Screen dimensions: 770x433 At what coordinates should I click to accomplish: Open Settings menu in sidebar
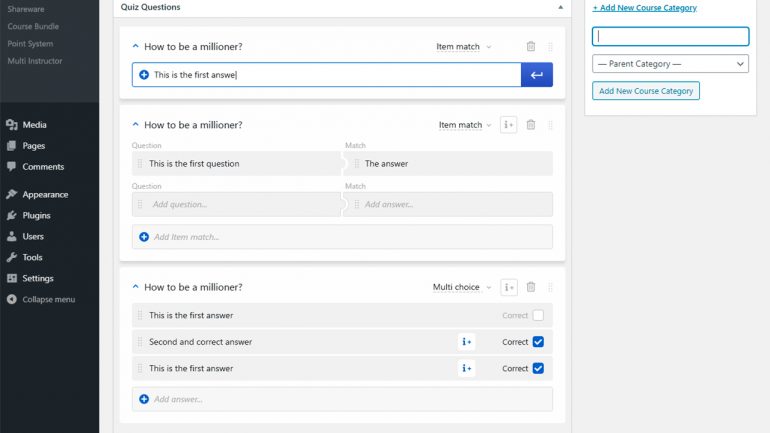38,278
